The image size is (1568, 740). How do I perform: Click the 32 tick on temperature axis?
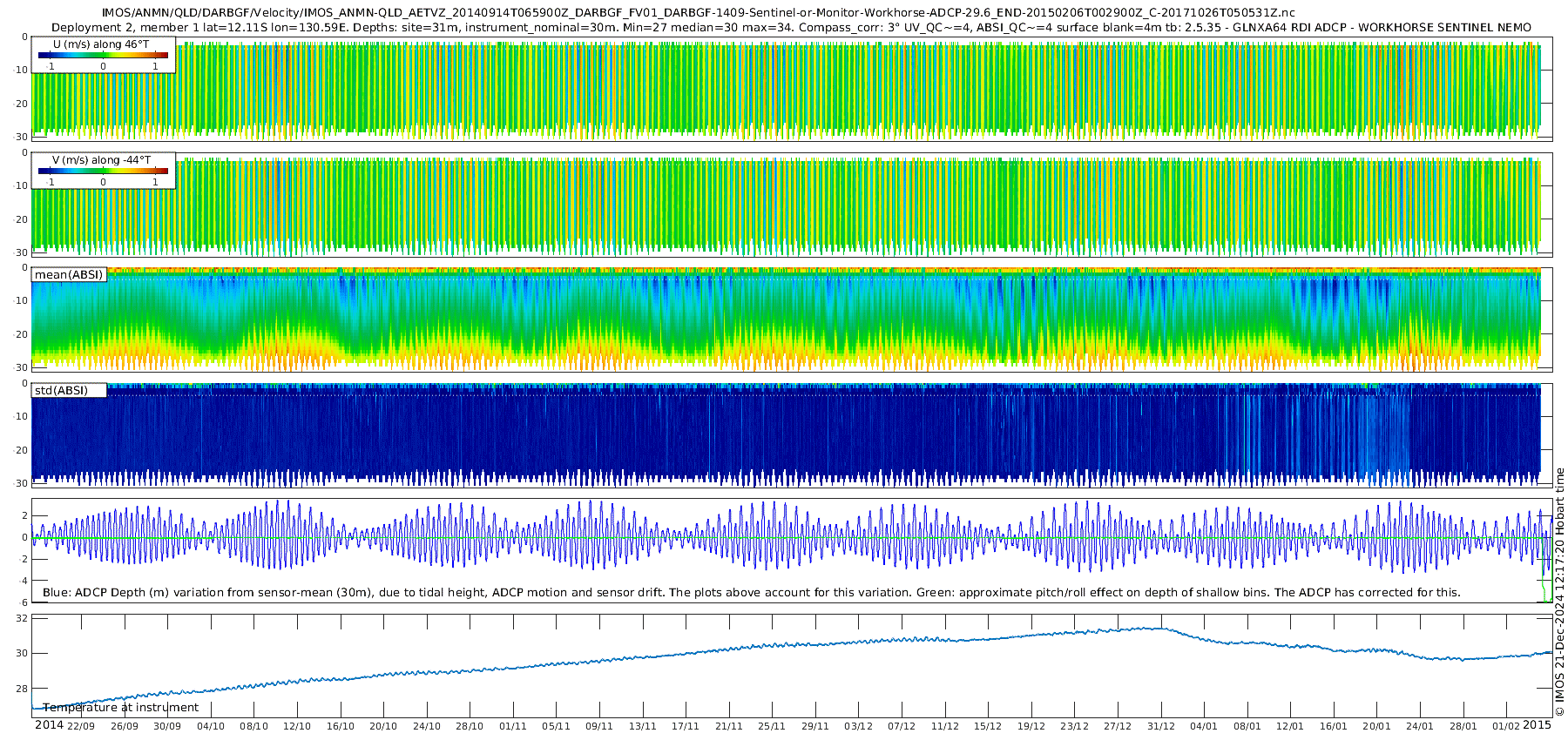(x=22, y=618)
